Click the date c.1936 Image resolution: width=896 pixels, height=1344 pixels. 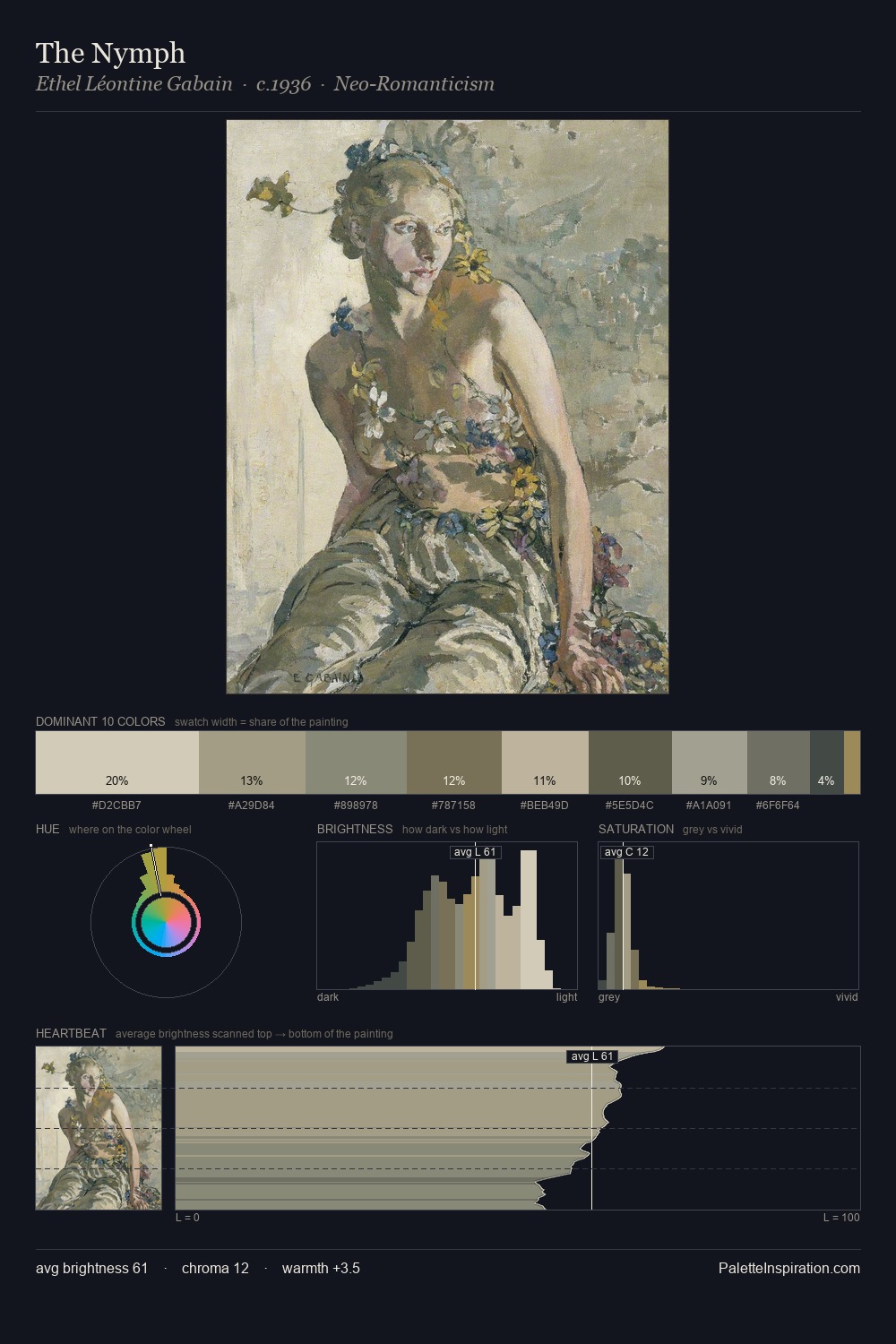[283, 84]
